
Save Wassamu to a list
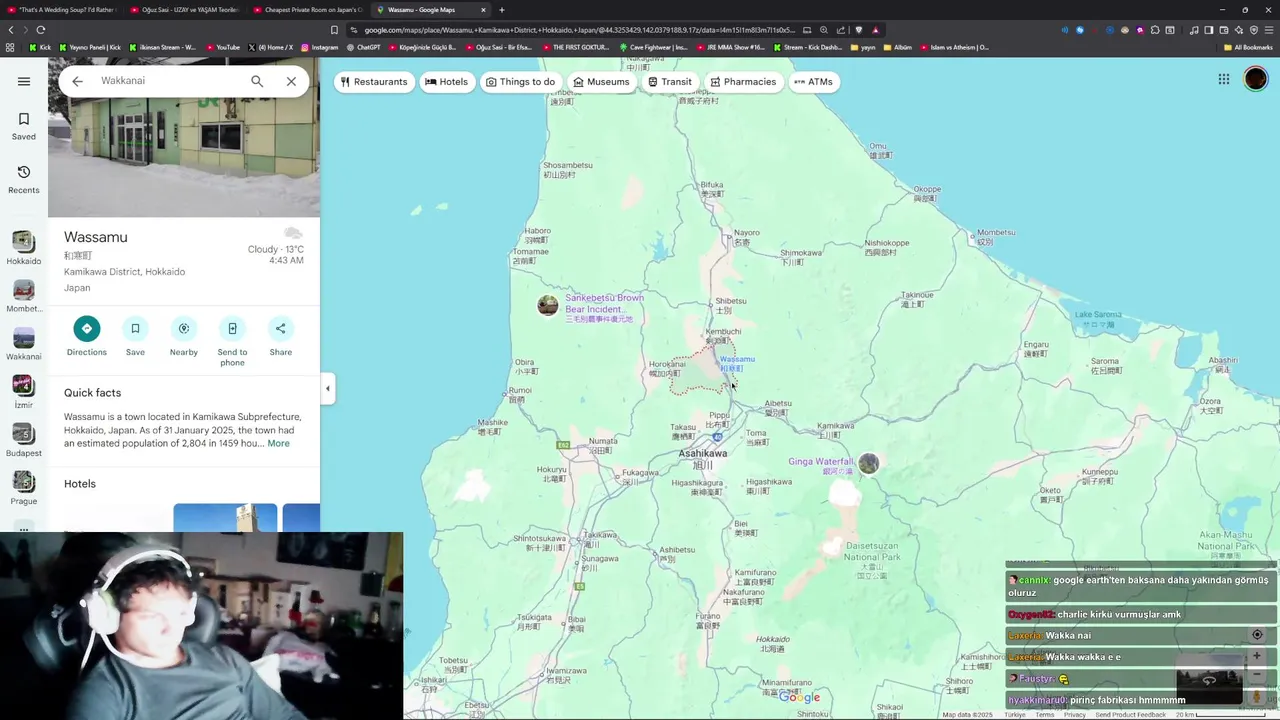(x=135, y=337)
